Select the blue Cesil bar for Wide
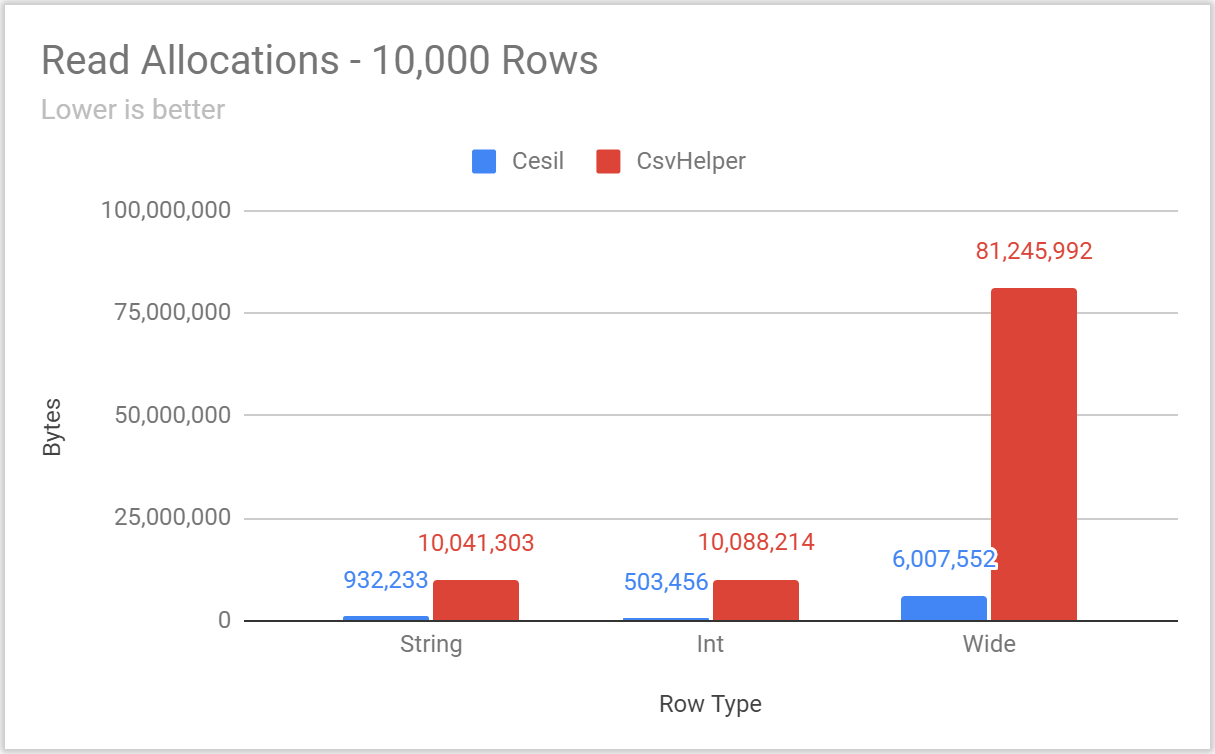The width and height of the screenshot is (1215, 754). pos(943,608)
